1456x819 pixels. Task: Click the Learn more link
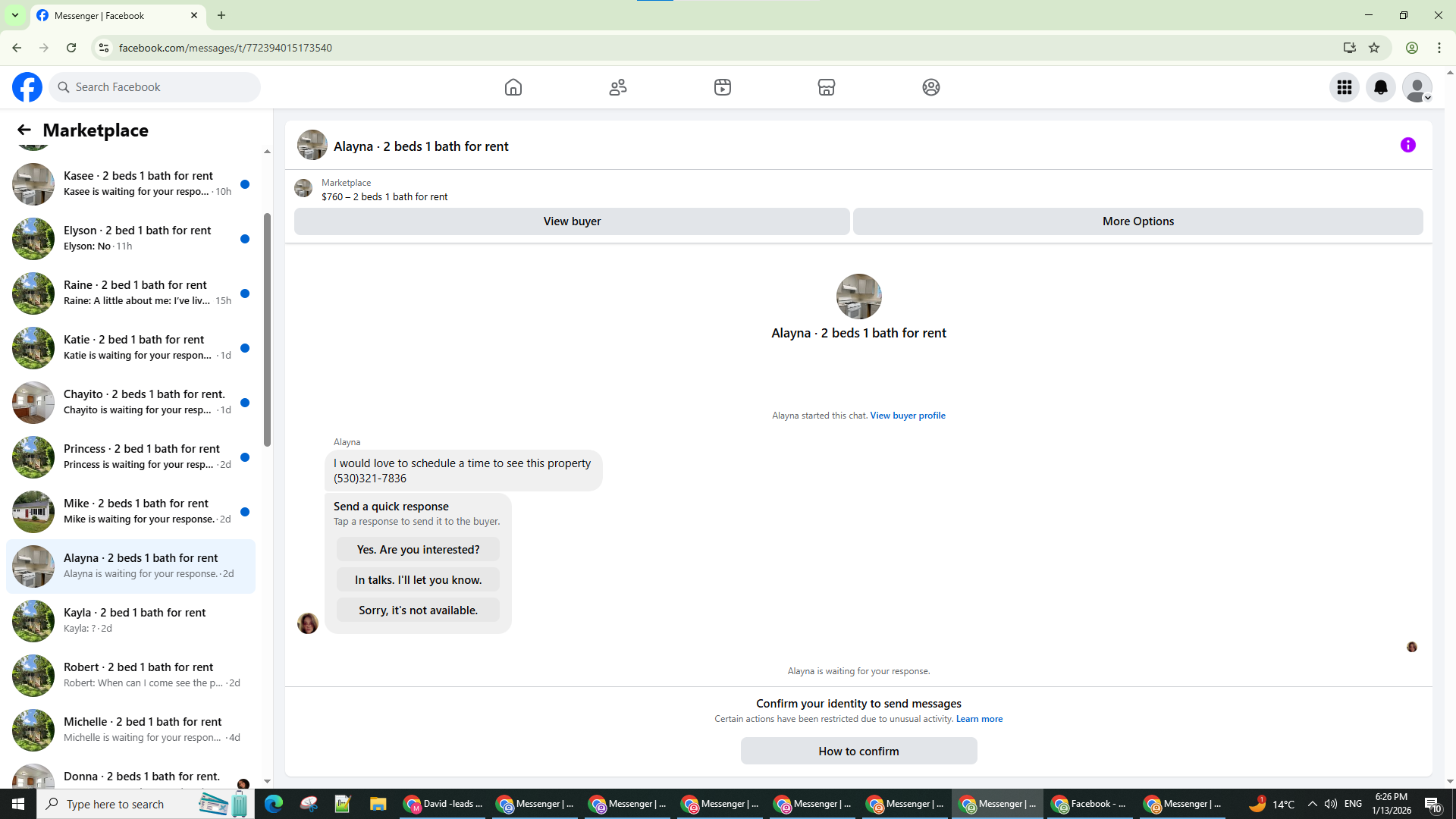(x=979, y=719)
